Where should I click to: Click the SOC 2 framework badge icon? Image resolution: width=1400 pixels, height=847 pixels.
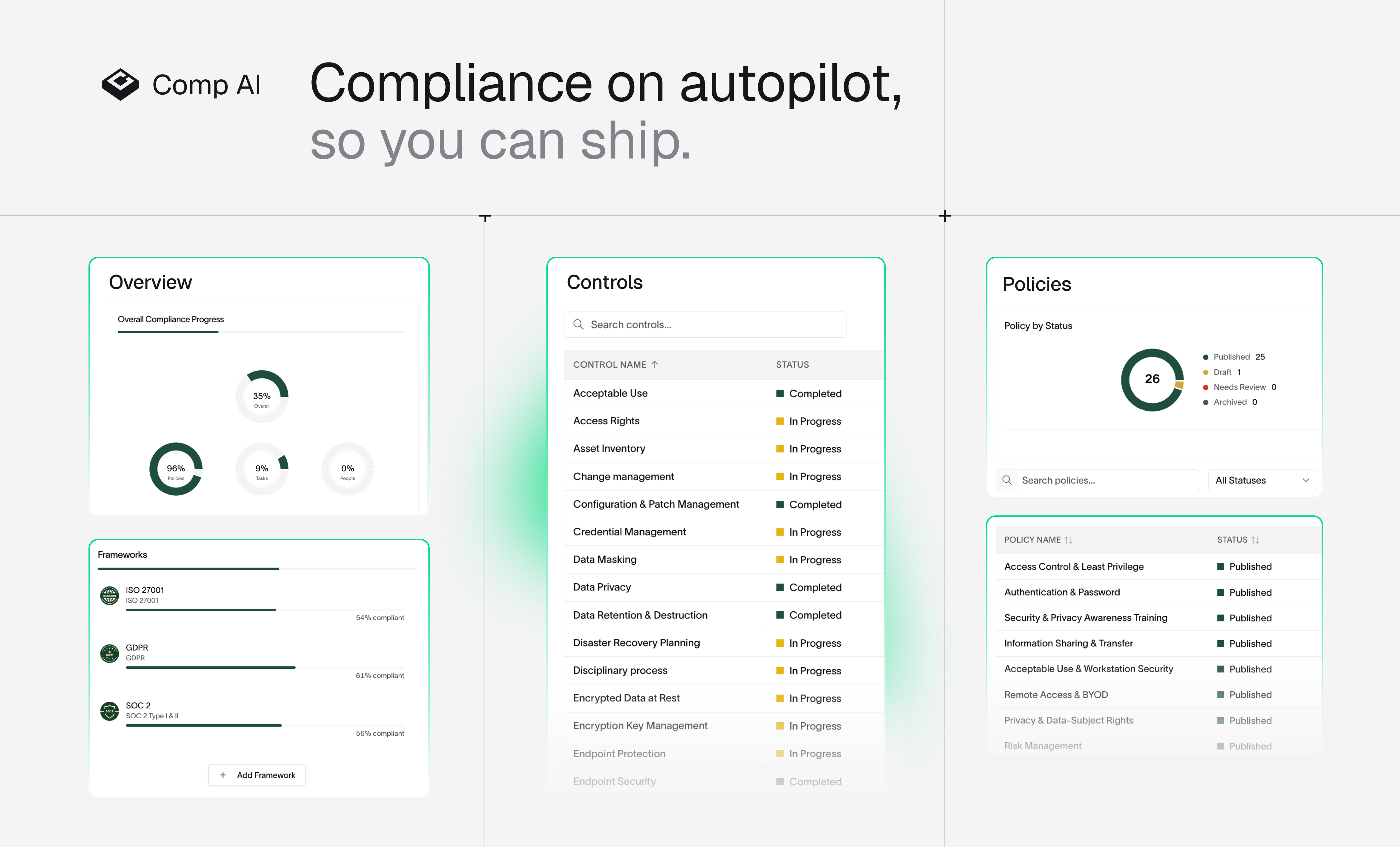109,711
